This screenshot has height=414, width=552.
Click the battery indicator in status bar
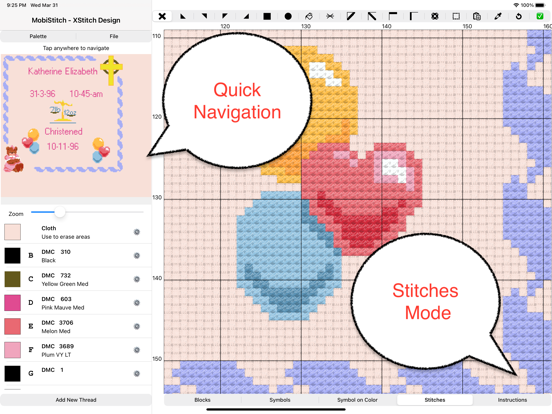[540, 5]
